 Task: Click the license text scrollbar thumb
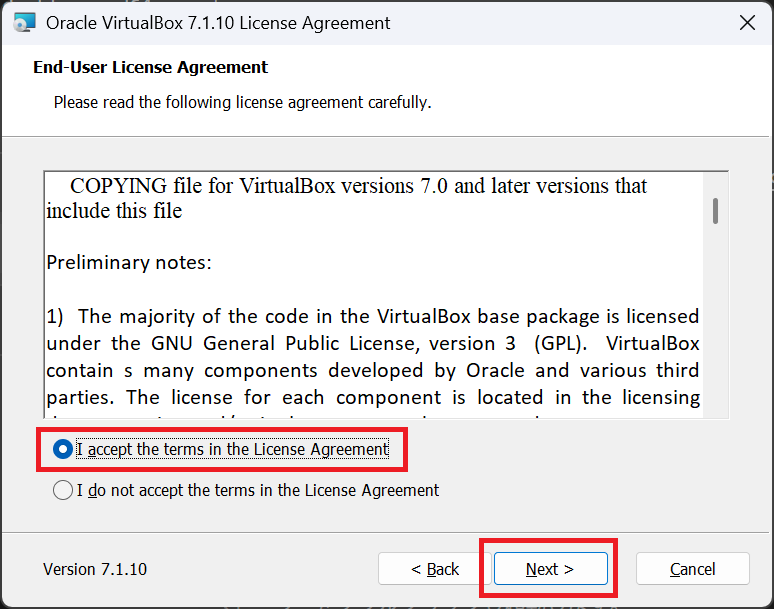click(x=716, y=210)
